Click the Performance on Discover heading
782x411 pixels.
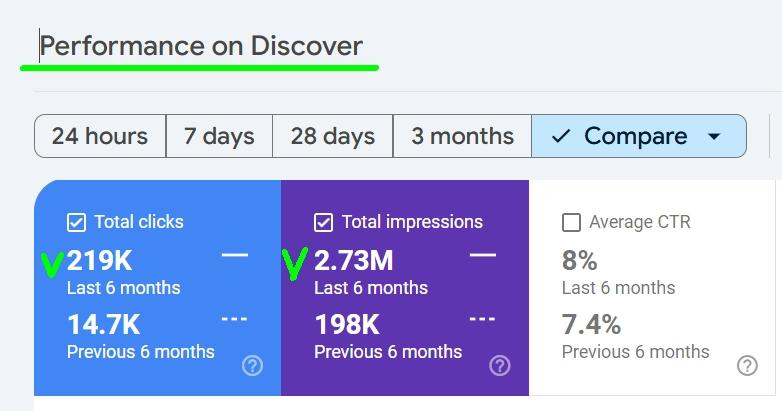tap(201, 46)
